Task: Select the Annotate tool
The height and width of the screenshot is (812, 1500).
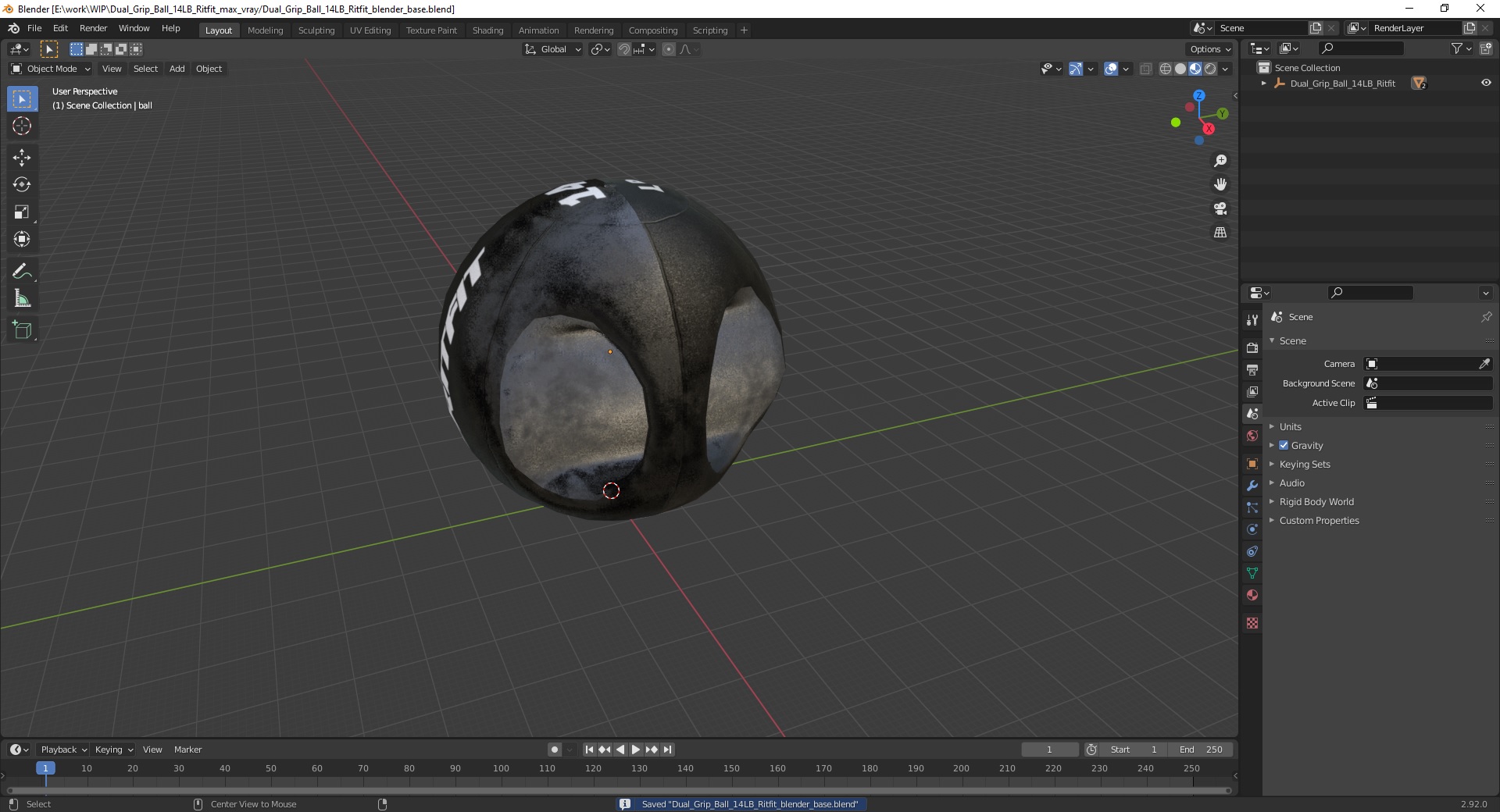Action: (22, 272)
